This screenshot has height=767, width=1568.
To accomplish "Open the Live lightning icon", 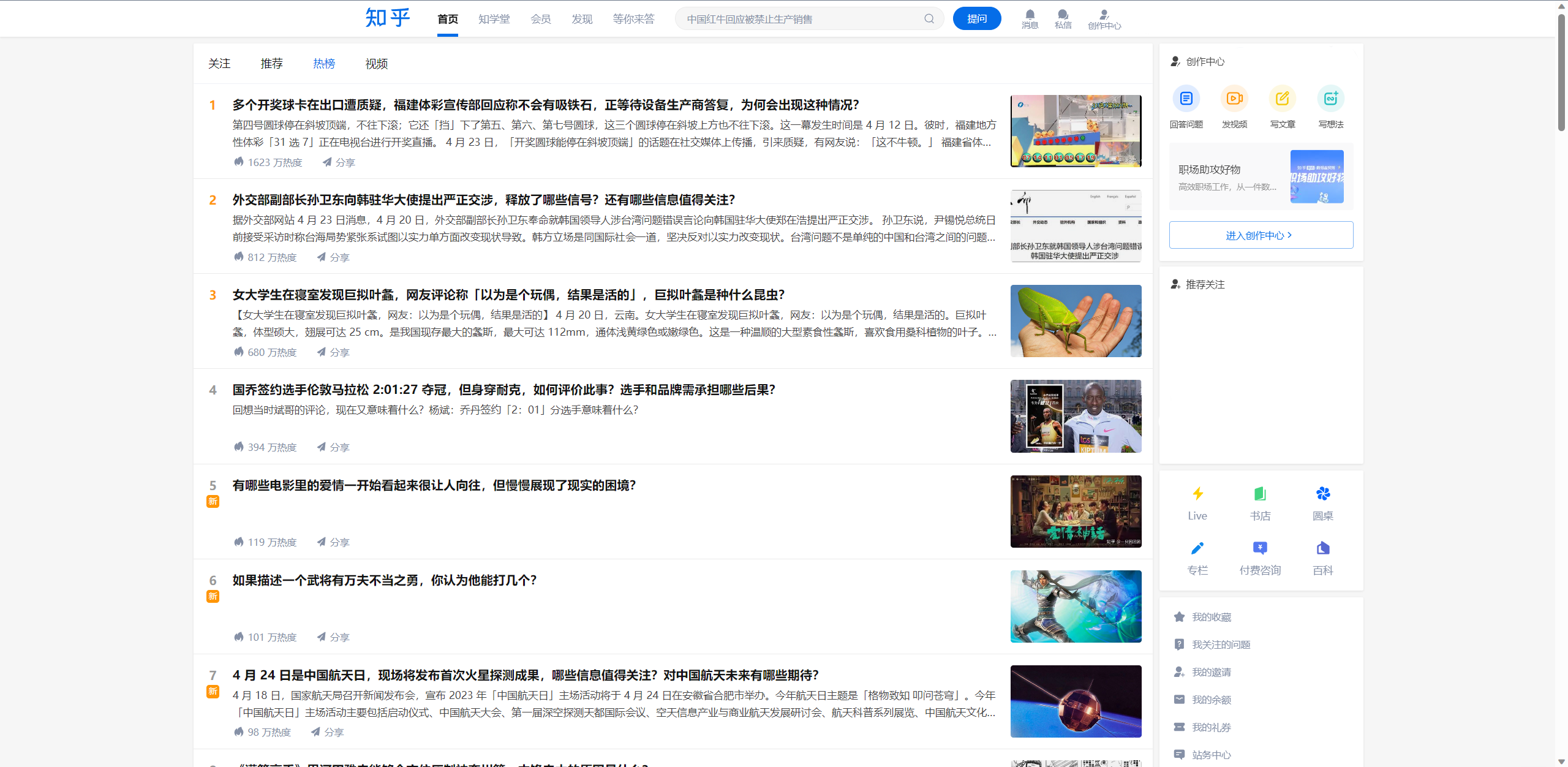I will [1197, 494].
